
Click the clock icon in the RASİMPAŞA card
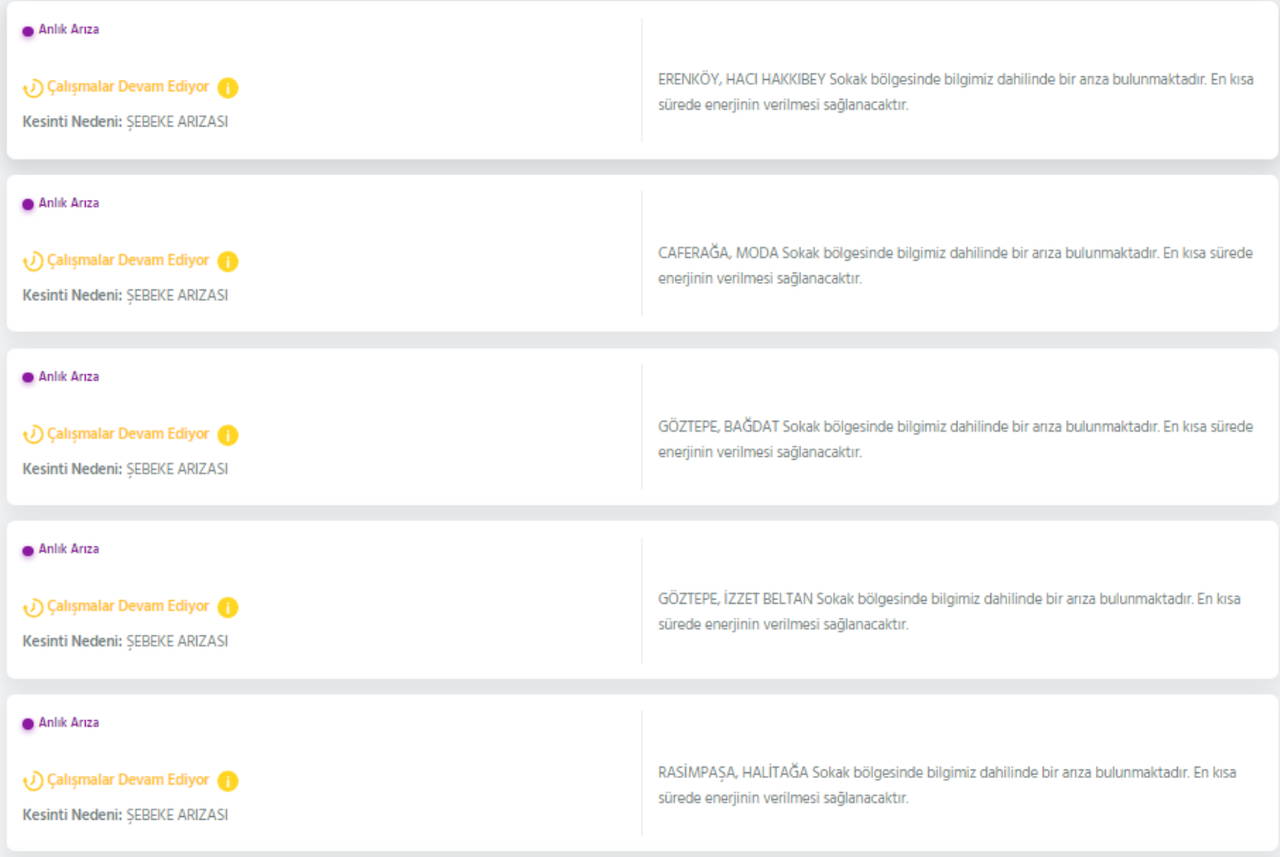tap(33, 781)
